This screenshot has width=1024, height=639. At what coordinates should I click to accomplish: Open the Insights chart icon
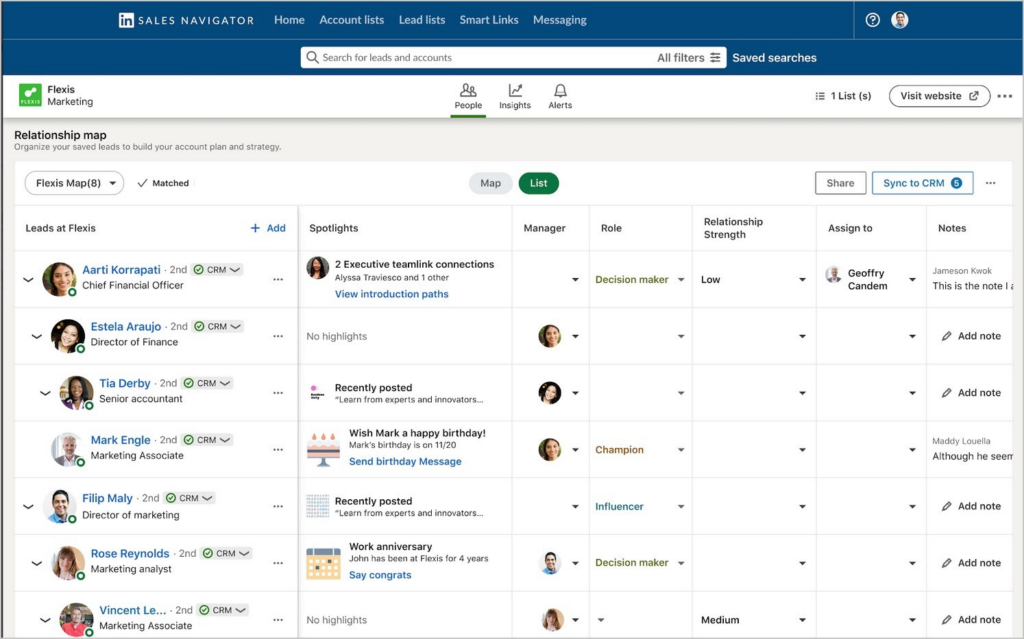point(515,91)
